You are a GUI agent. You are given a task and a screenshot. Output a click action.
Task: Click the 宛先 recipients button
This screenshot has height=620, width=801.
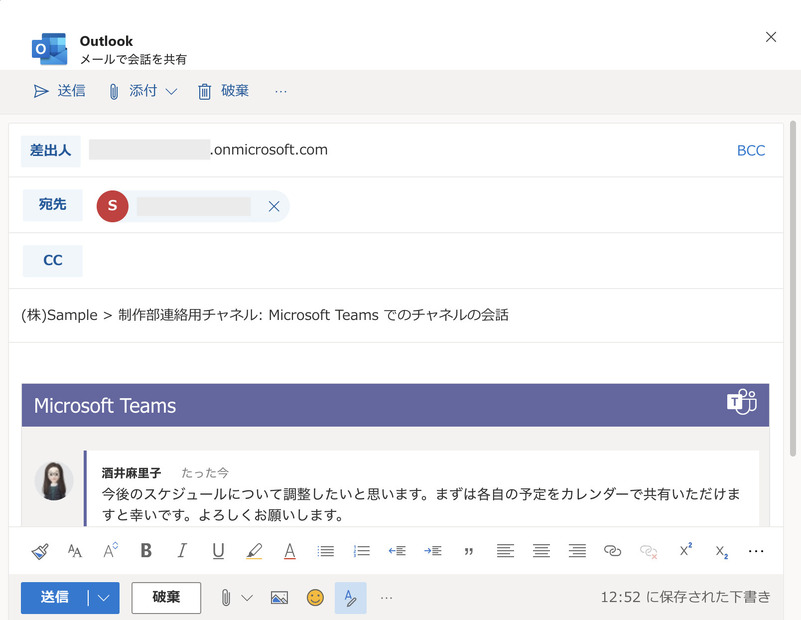click(53, 205)
